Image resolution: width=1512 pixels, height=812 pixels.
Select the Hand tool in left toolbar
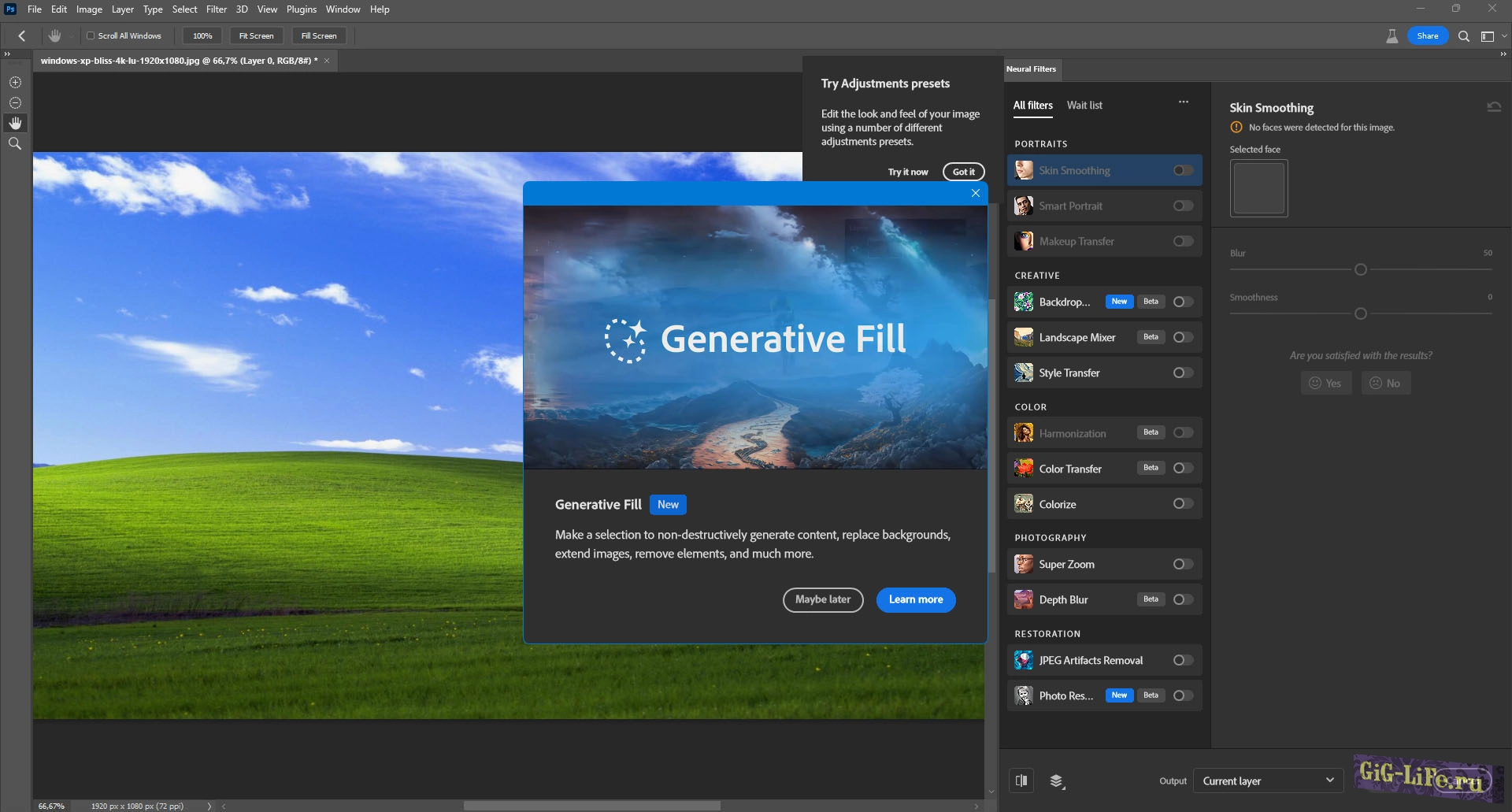(x=15, y=123)
